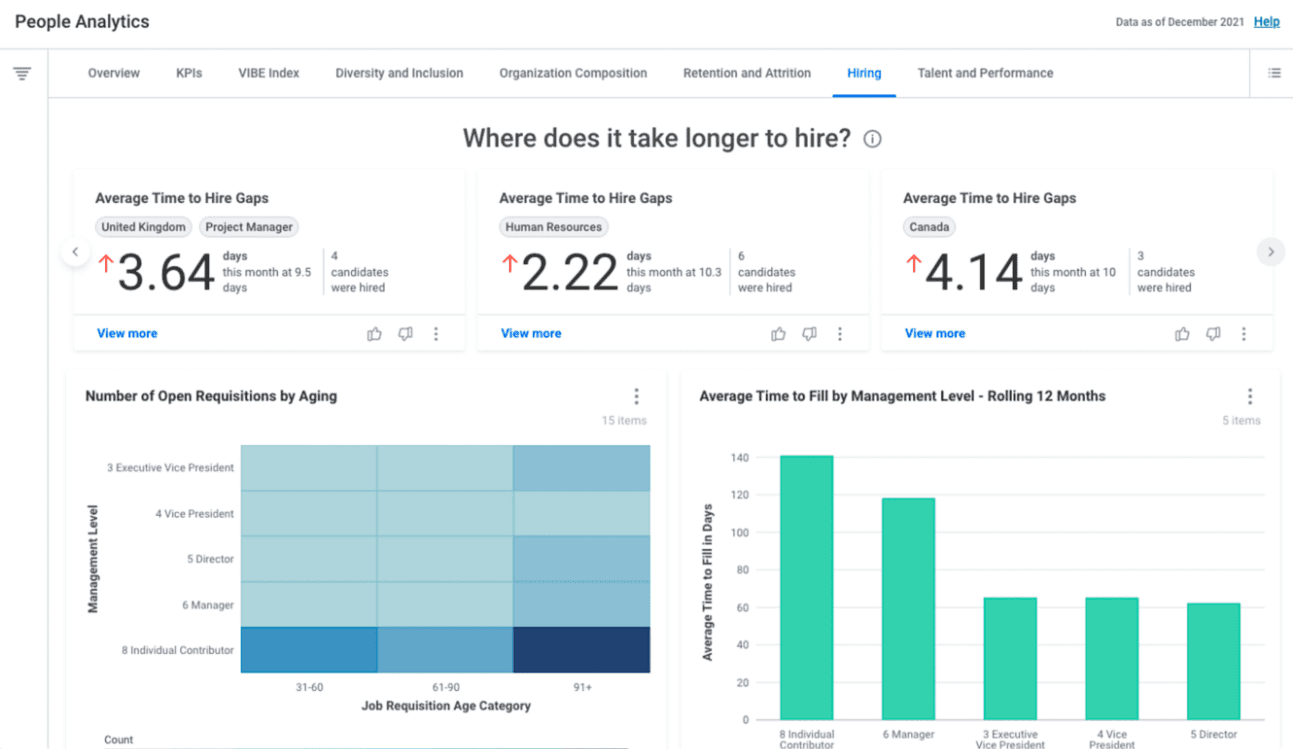Open Open Requisitions by Aging chart menu
This screenshot has height=749, width=1293.
(x=636, y=396)
